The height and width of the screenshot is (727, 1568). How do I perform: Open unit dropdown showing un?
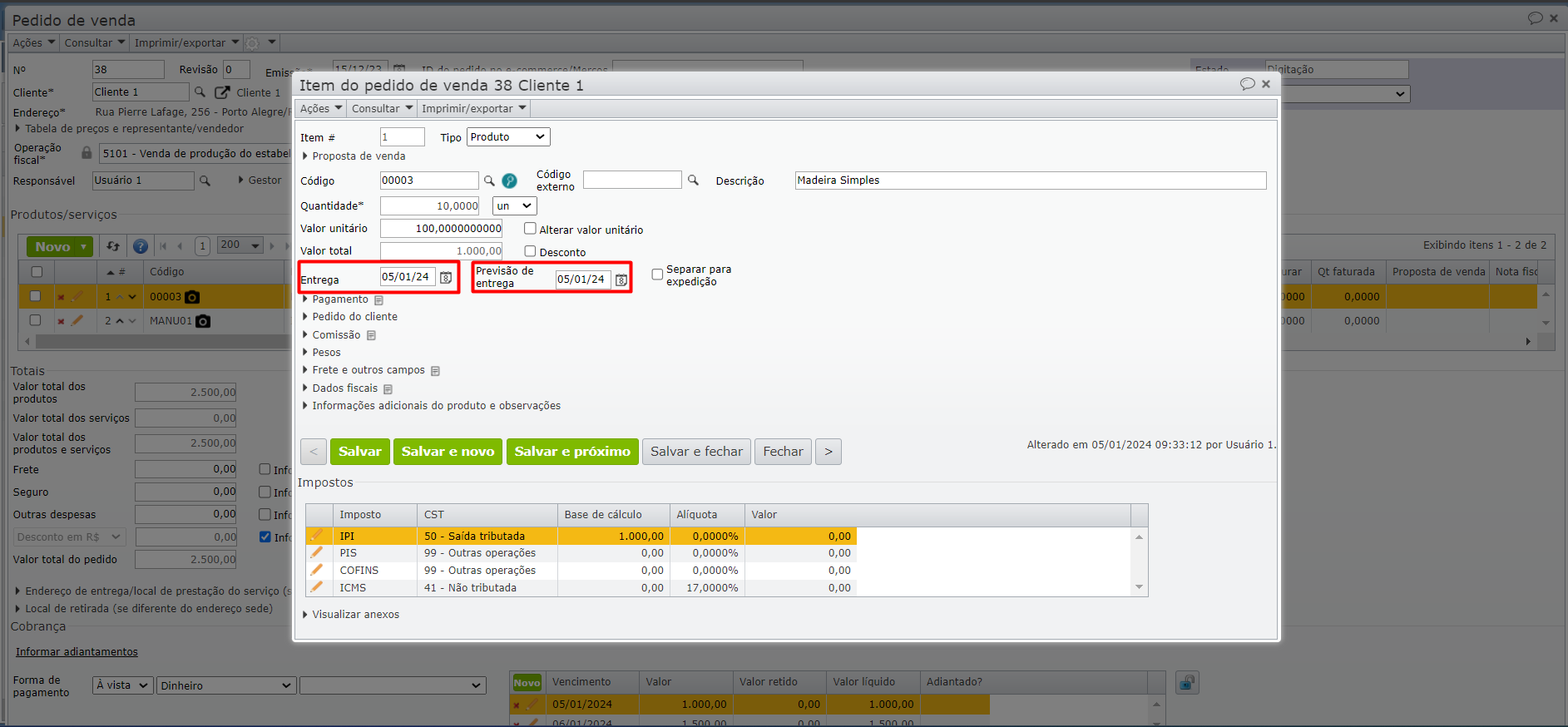tap(515, 205)
